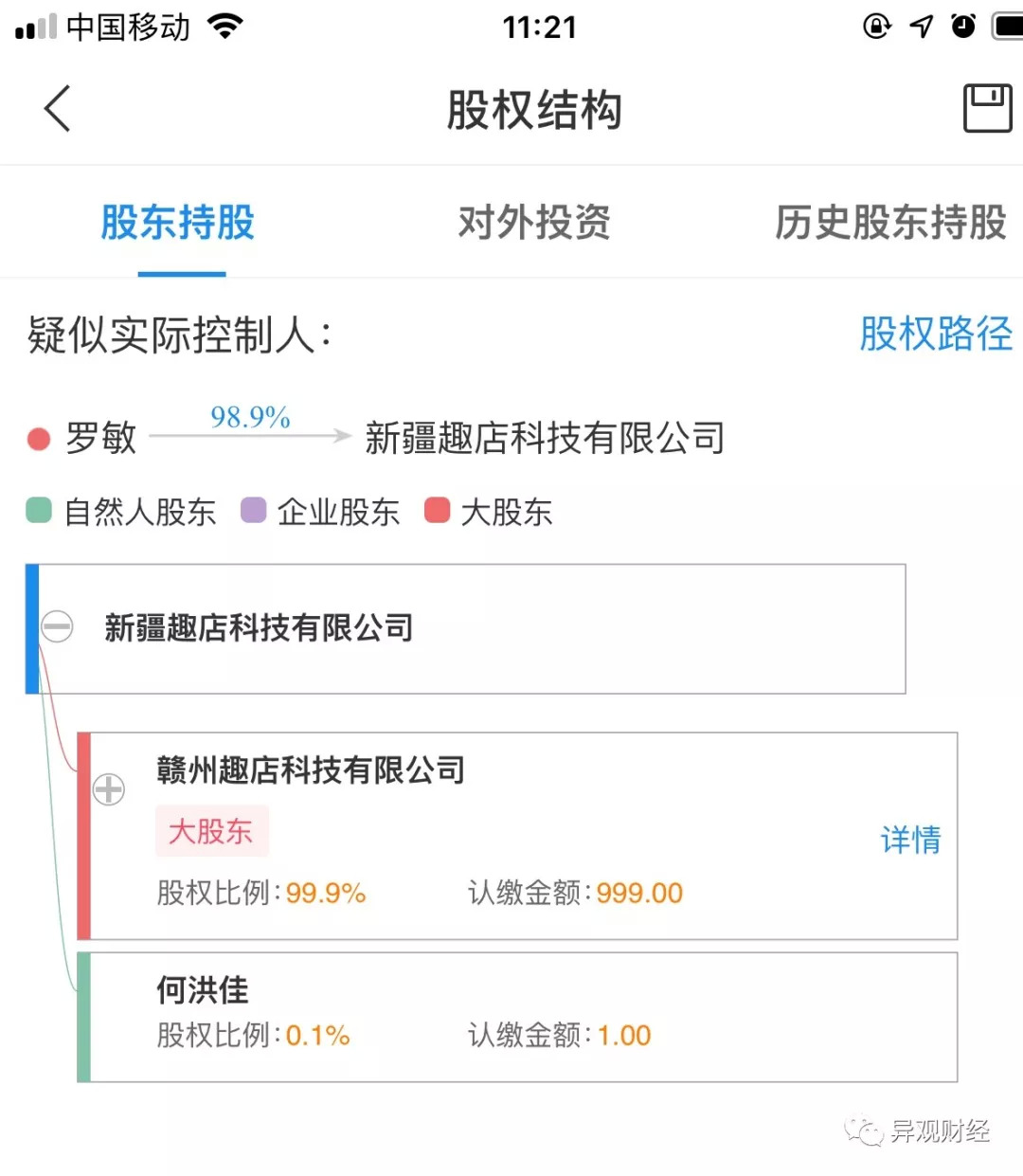Viewport: 1023px width, 1176px height.
Task: Tap the alarm clock status icon
Action: point(963,27)
